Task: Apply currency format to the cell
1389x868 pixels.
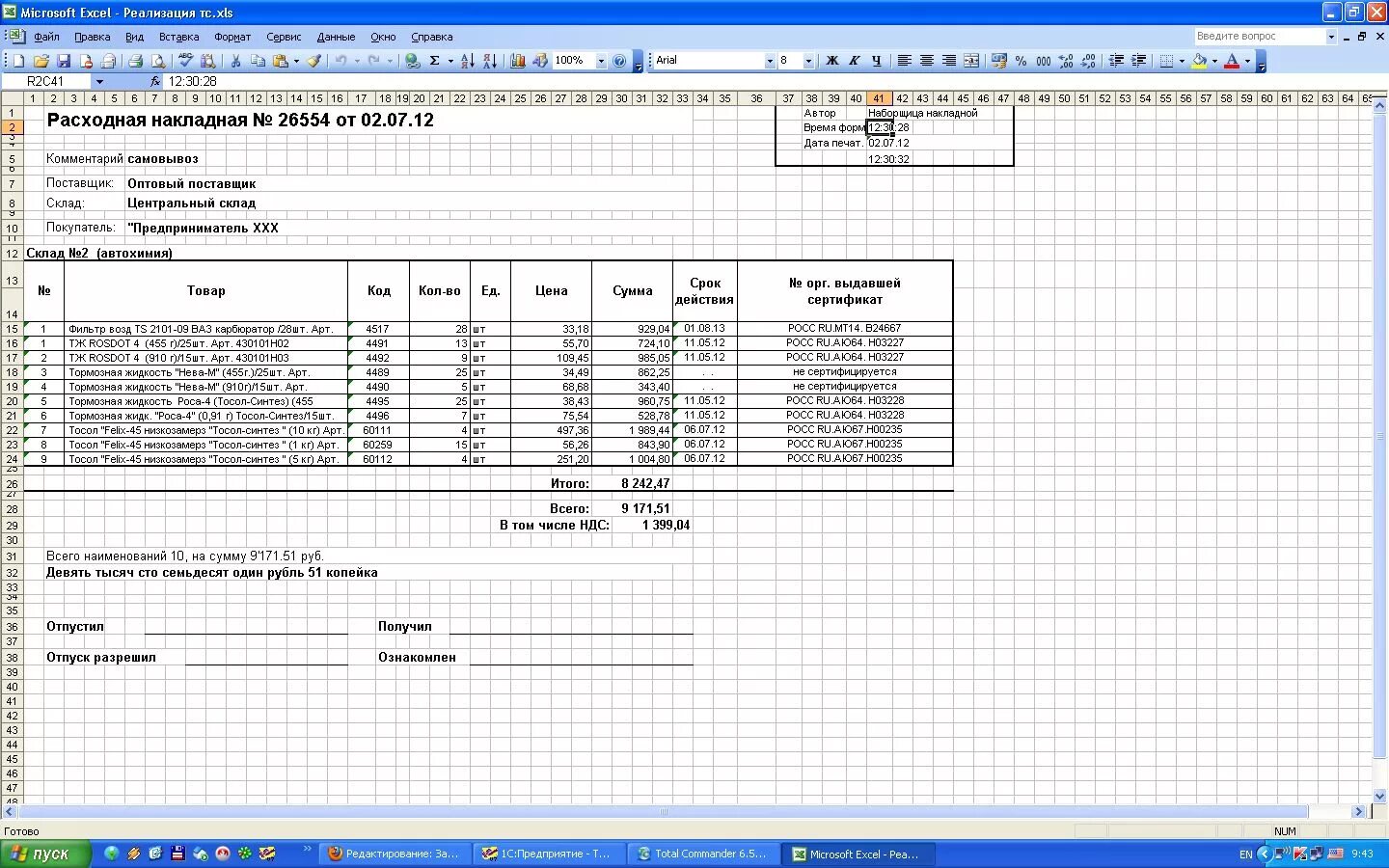Action: 998,61
